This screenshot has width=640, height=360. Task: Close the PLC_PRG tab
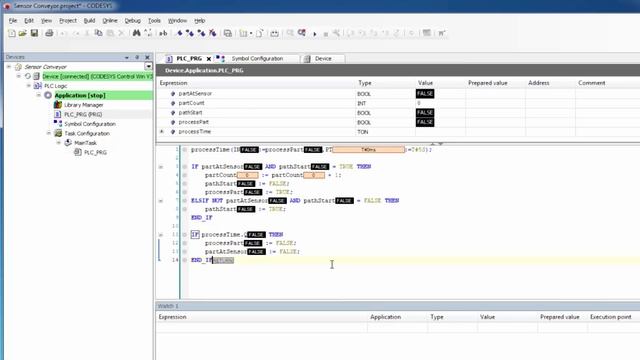click(209, 59)
